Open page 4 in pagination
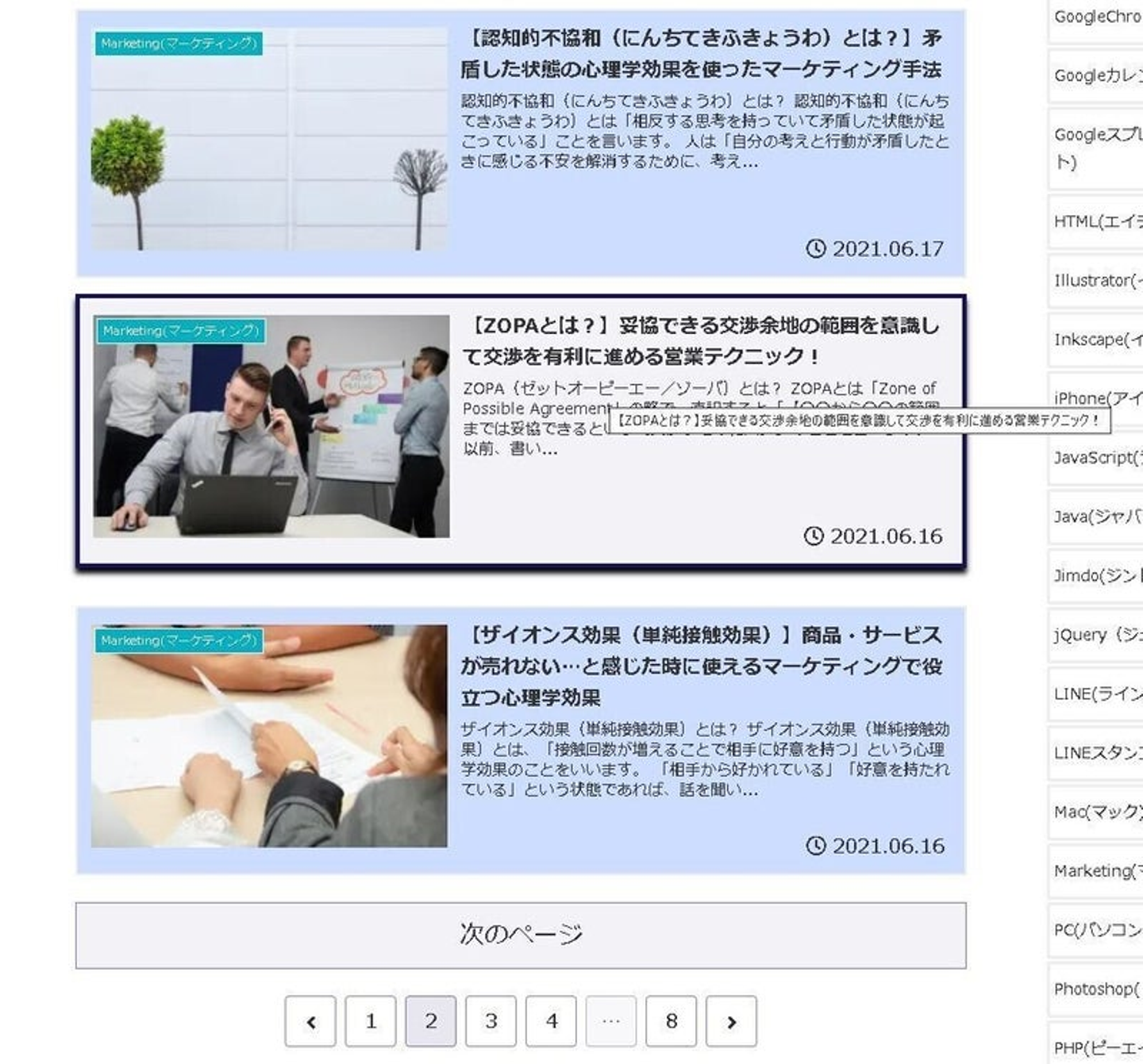Screen dimensions: 1143x1064 551,1021
